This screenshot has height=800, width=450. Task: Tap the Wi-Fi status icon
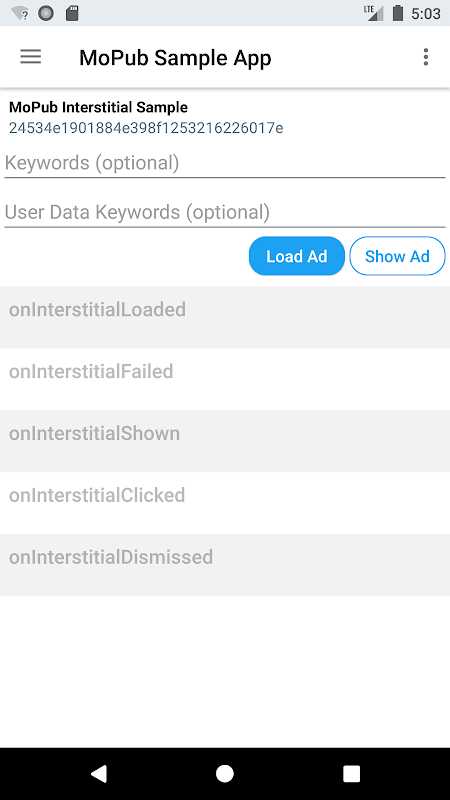[20, 14]
